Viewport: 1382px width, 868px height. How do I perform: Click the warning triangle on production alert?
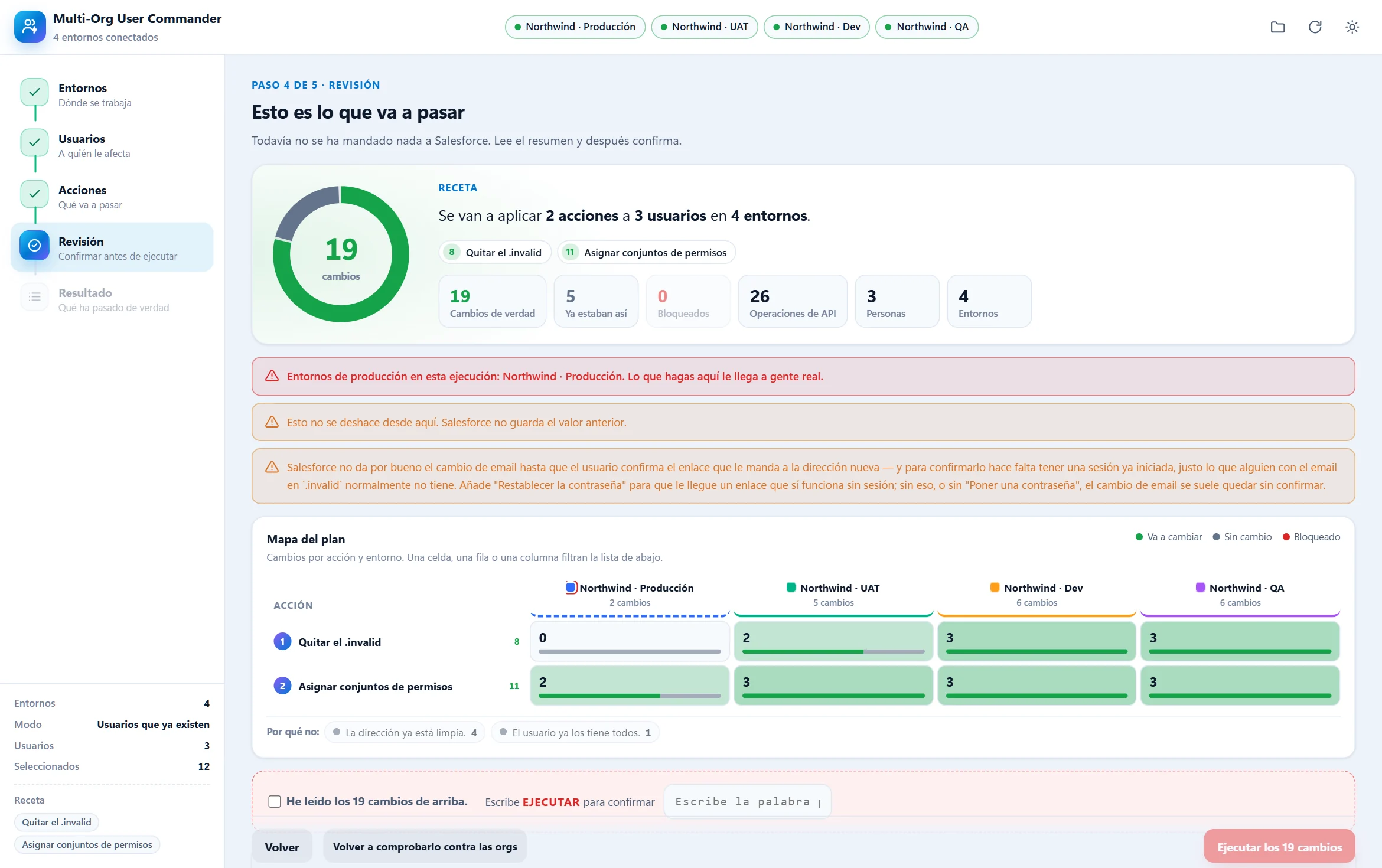click(272, 376)
